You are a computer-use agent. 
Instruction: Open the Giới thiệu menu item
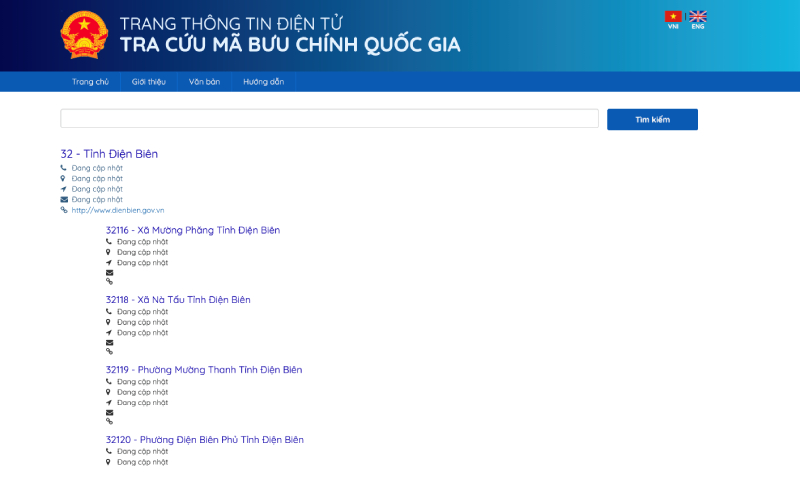(148, 82)
